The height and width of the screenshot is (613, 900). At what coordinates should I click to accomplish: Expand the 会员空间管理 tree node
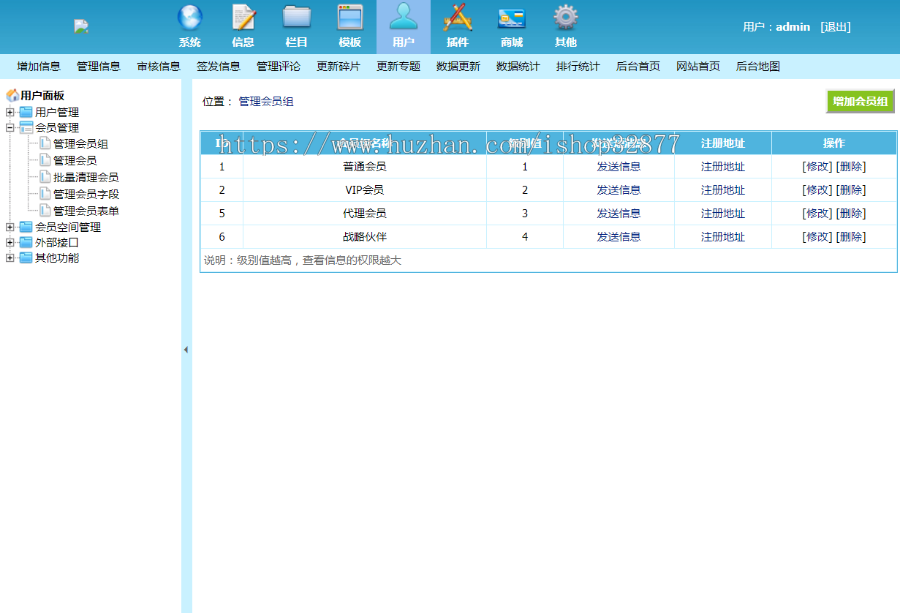[x=10, y=227]
